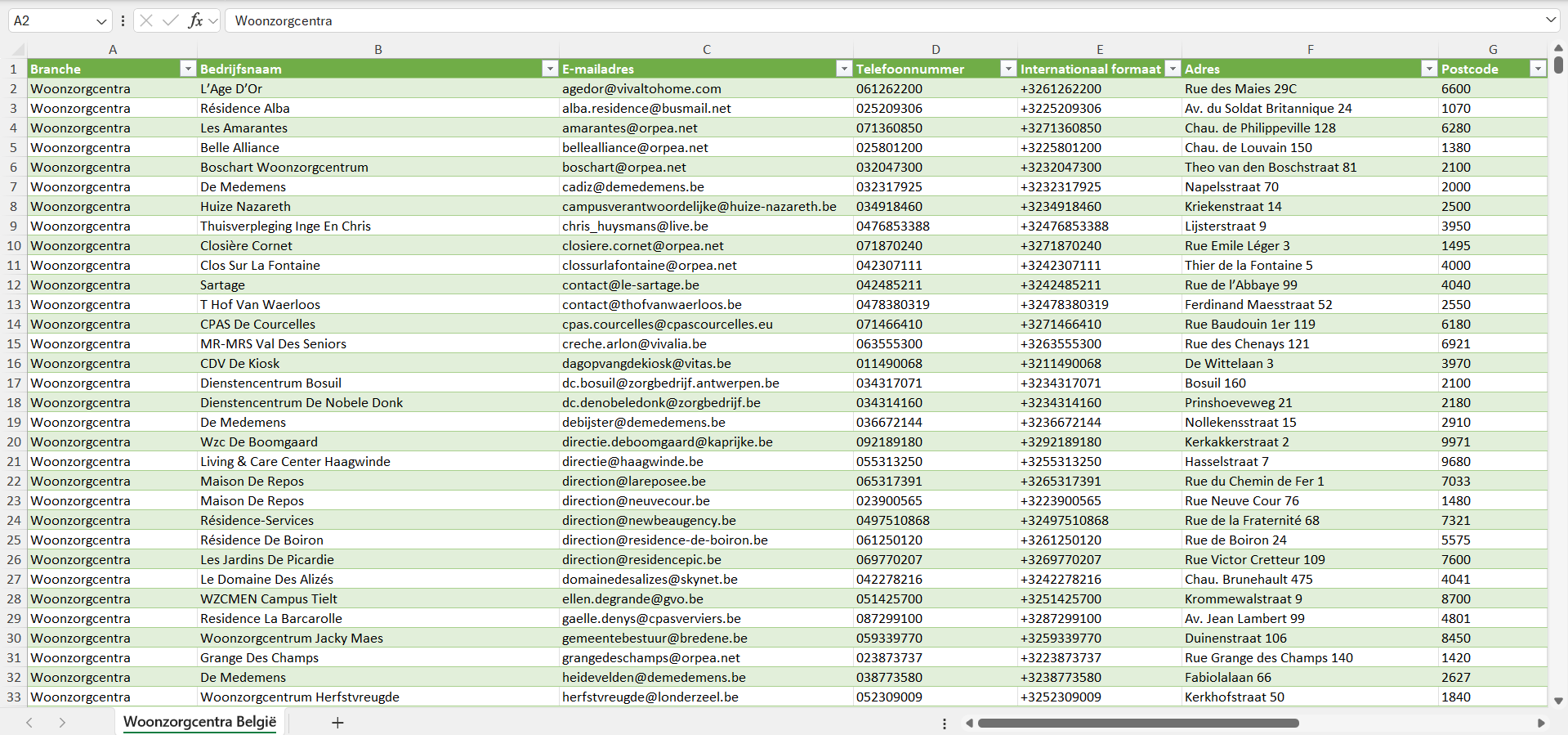Add a new sheet with plus icon

pyautogui.click(x=337, y=723)
